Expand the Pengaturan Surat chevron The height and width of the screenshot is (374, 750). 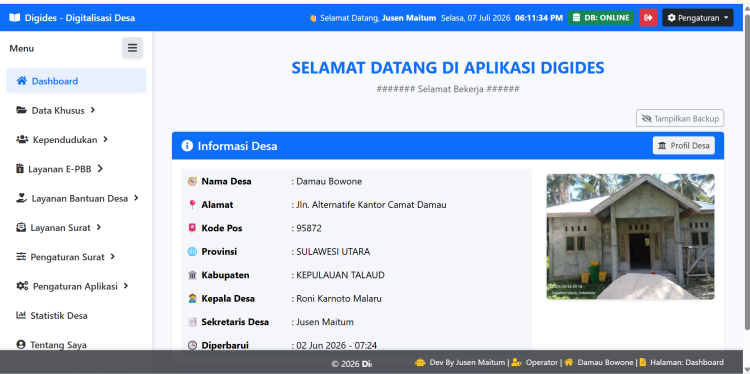pyautogui.click(x=112, y=257)
